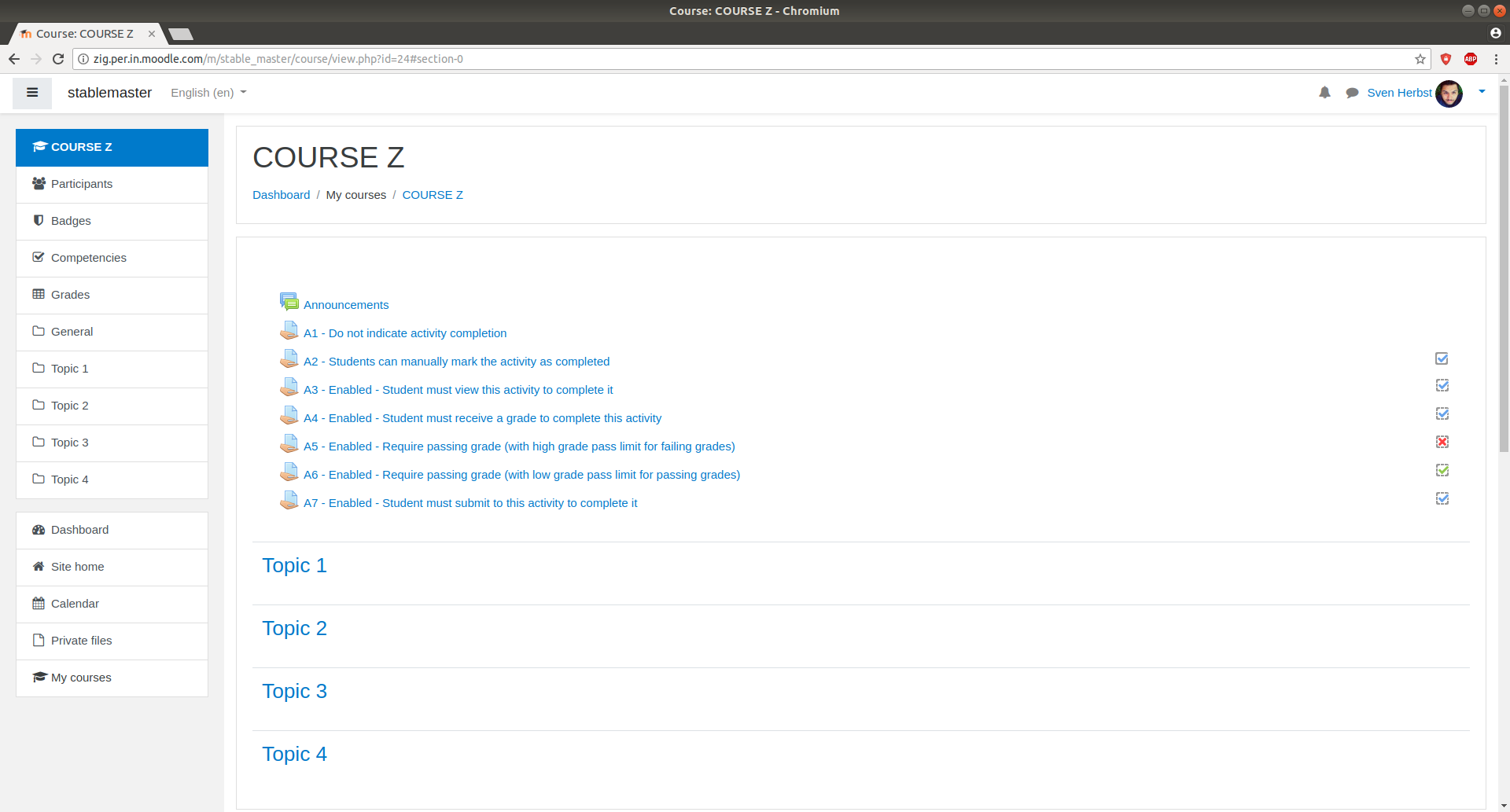Screen dimensions: 1510x812
Task: Reload the page with refresh icon
Action: pos(58,59)
